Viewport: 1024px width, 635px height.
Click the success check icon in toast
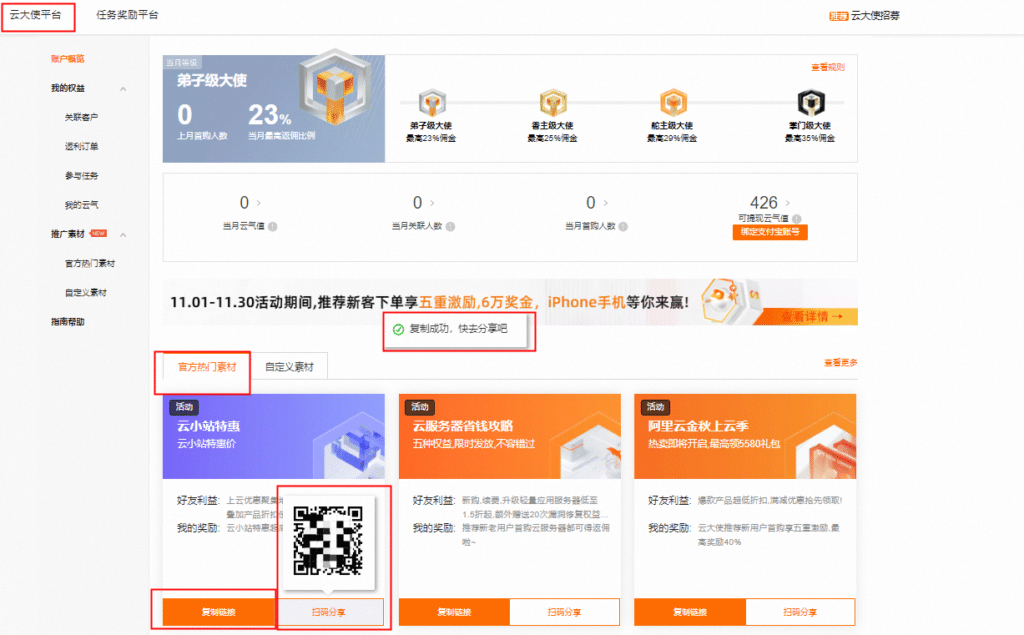point(398,329)
